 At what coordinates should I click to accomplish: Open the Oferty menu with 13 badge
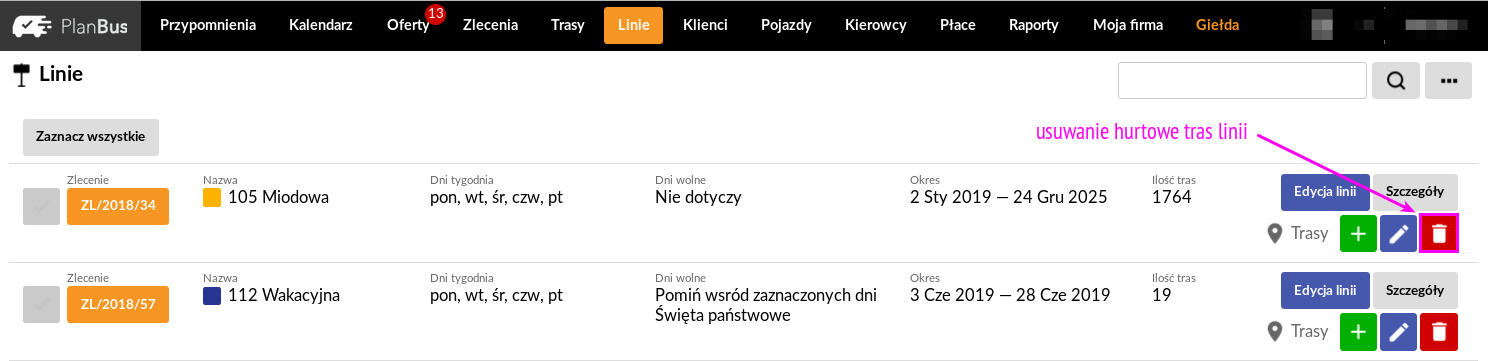click(x=408, y=26)
